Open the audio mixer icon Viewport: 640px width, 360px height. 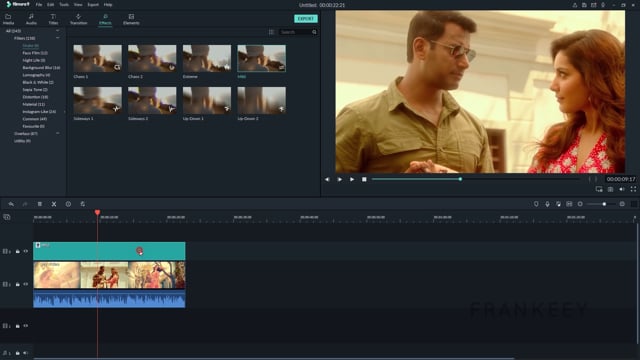[558, 204]
